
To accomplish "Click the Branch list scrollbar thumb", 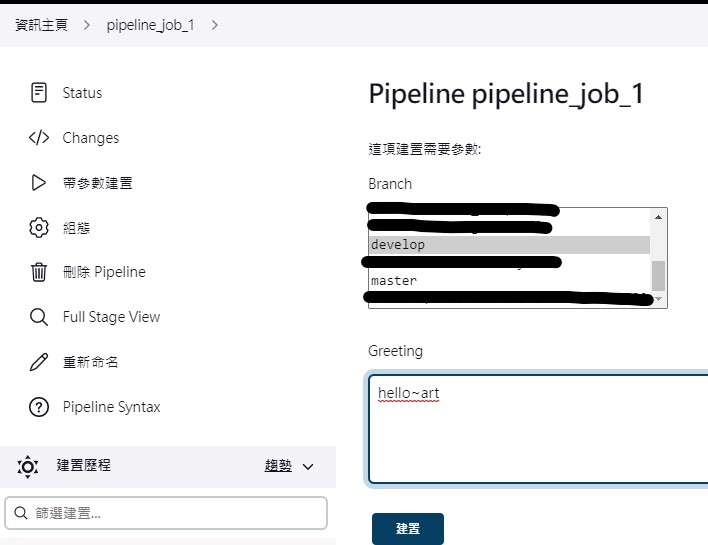I will coord(658,276).
